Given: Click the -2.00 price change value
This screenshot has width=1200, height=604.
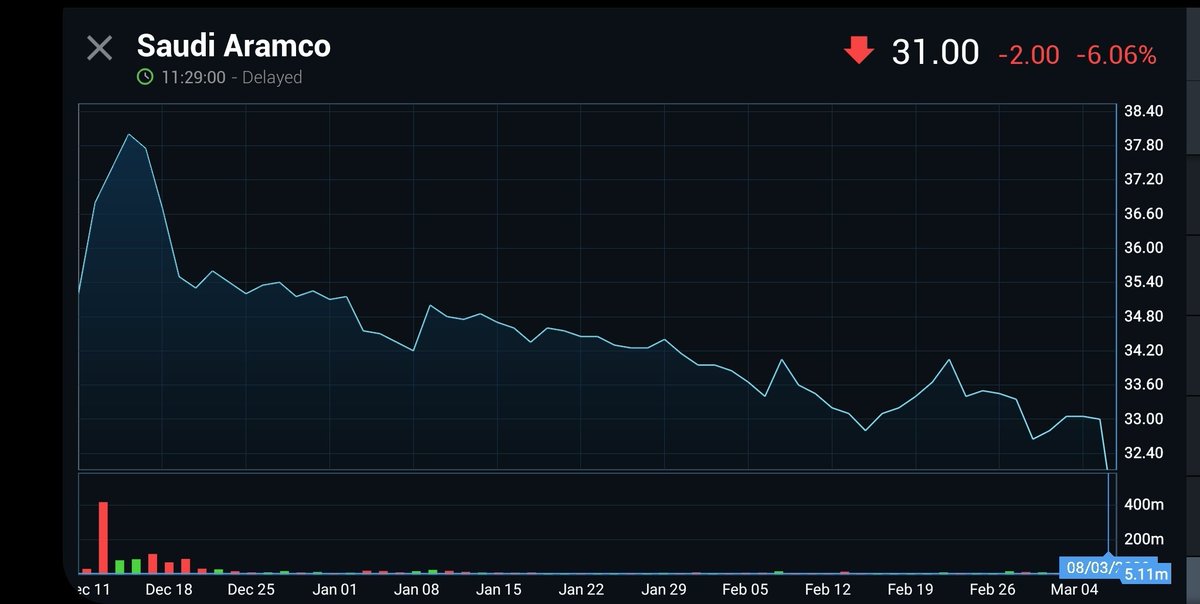Looking at the screenshot, I should pos(1028,55).
